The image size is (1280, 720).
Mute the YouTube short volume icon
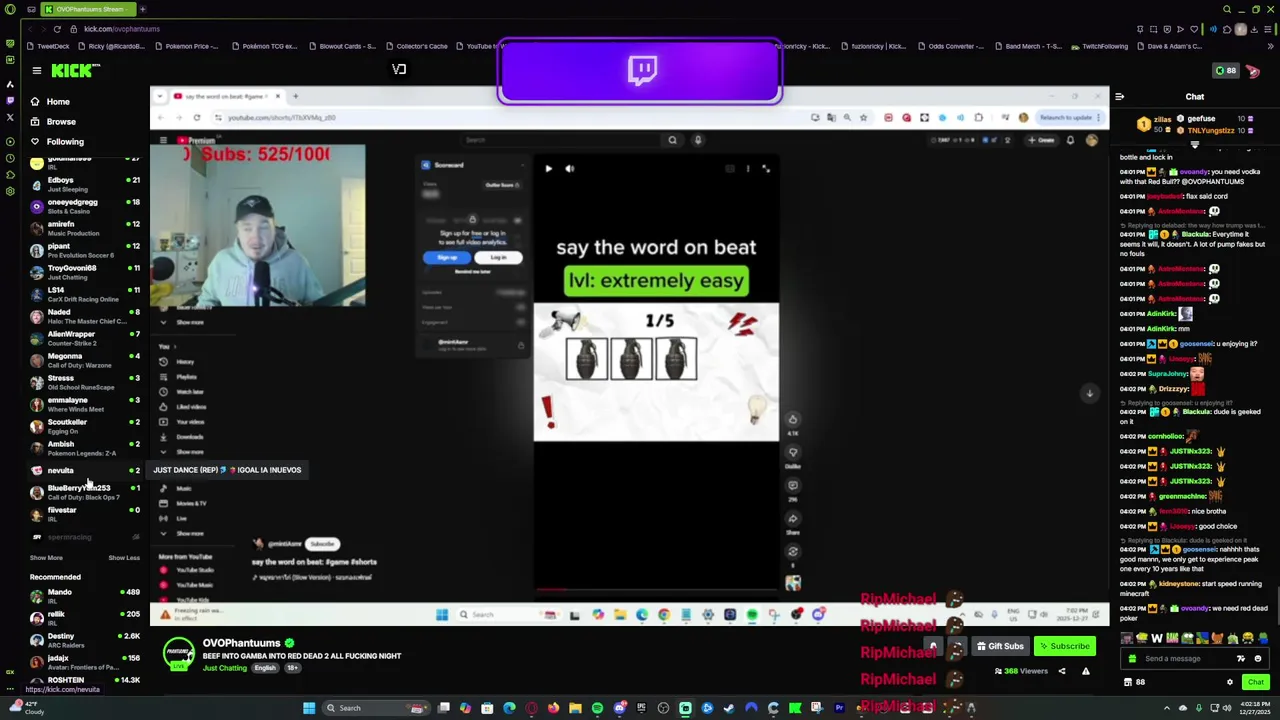pos(570,169)
